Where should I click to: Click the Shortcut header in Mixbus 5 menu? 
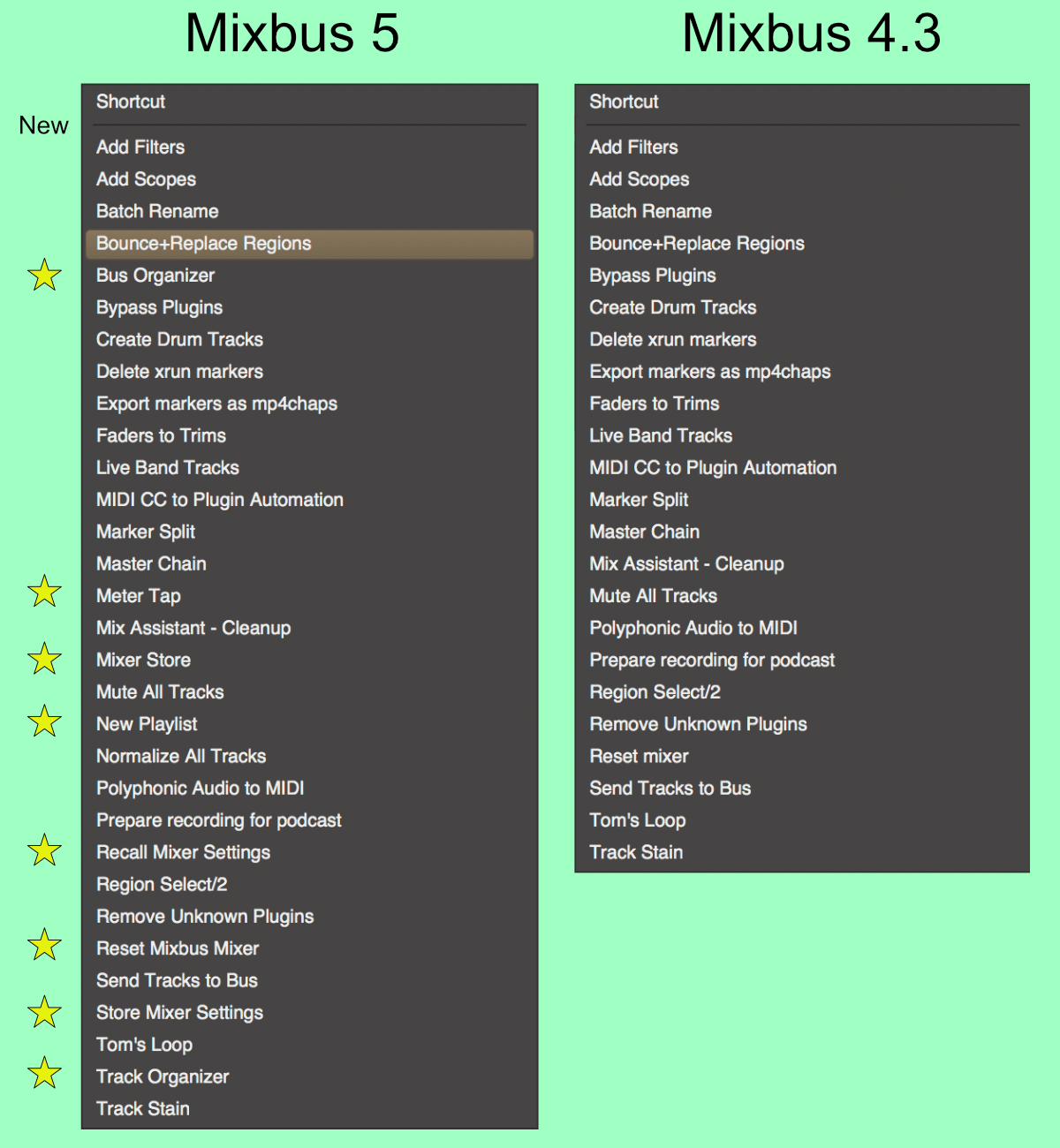131,102
